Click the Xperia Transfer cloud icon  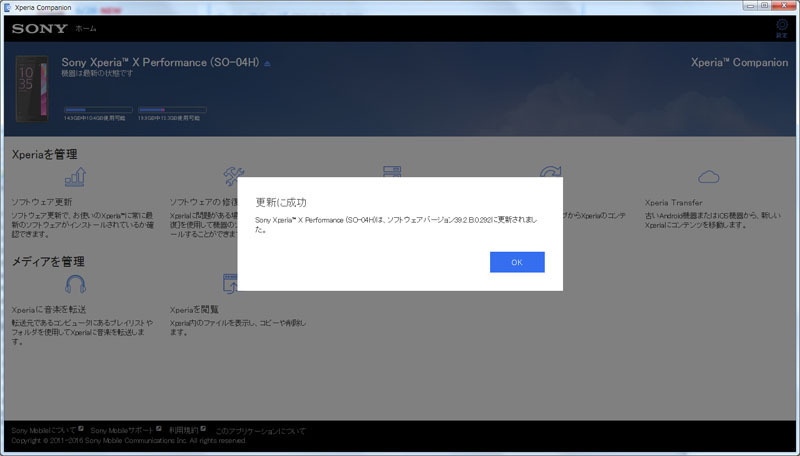tap(709, 177)
